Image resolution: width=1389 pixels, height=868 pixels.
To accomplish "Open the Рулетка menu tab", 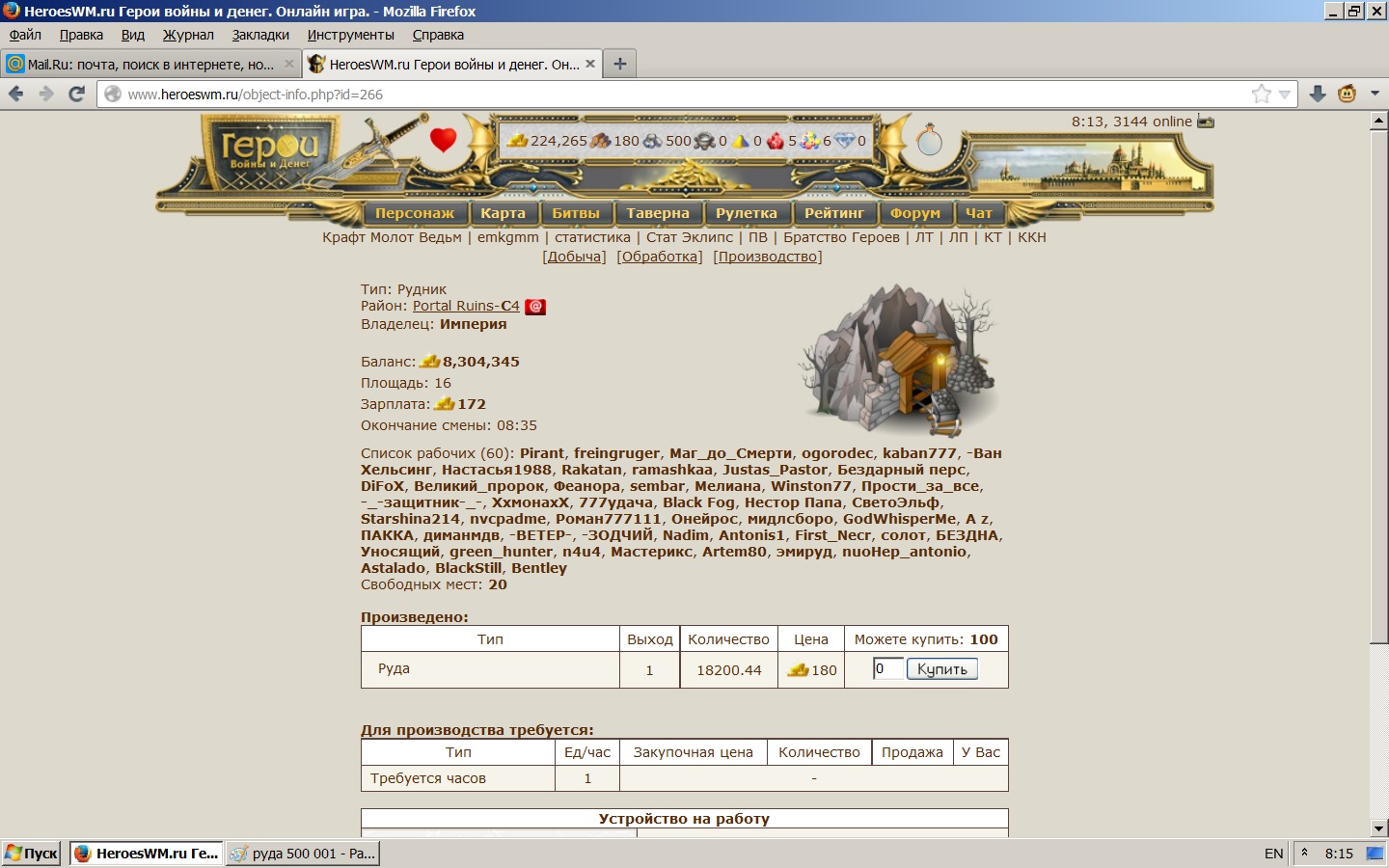I will coord(747,213).
